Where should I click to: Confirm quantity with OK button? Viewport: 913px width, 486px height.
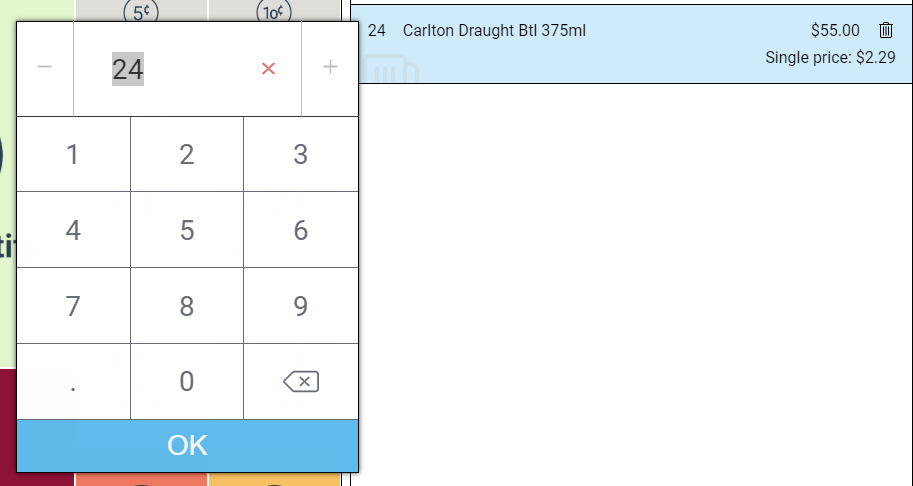pyautogui.click(x=187, y=445)
